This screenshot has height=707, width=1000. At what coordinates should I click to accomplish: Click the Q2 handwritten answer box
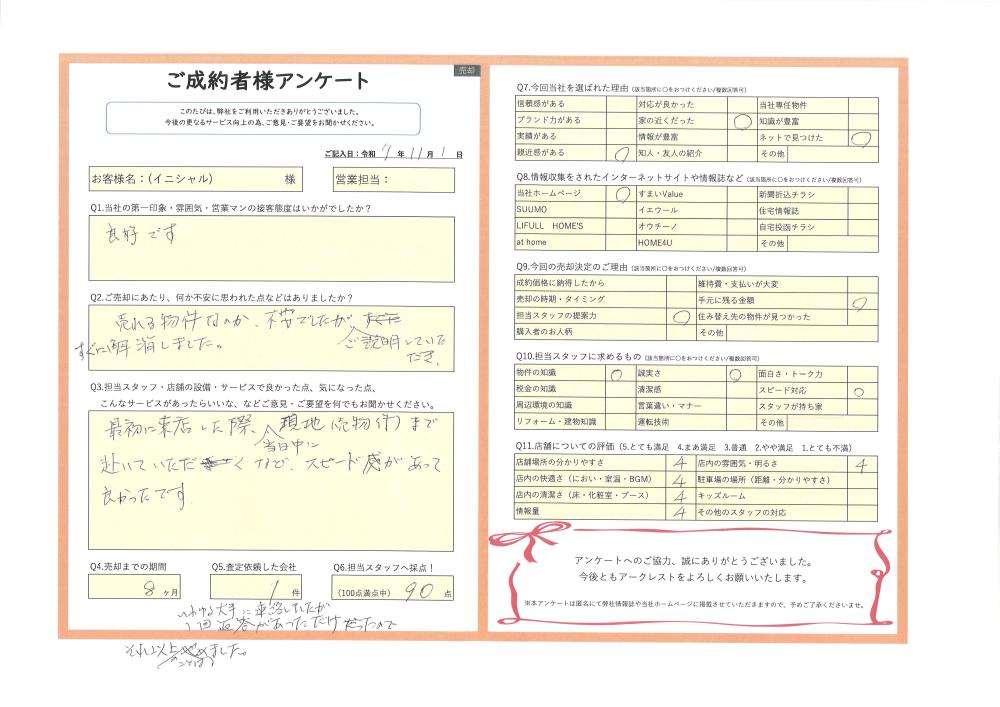point(272,340)
